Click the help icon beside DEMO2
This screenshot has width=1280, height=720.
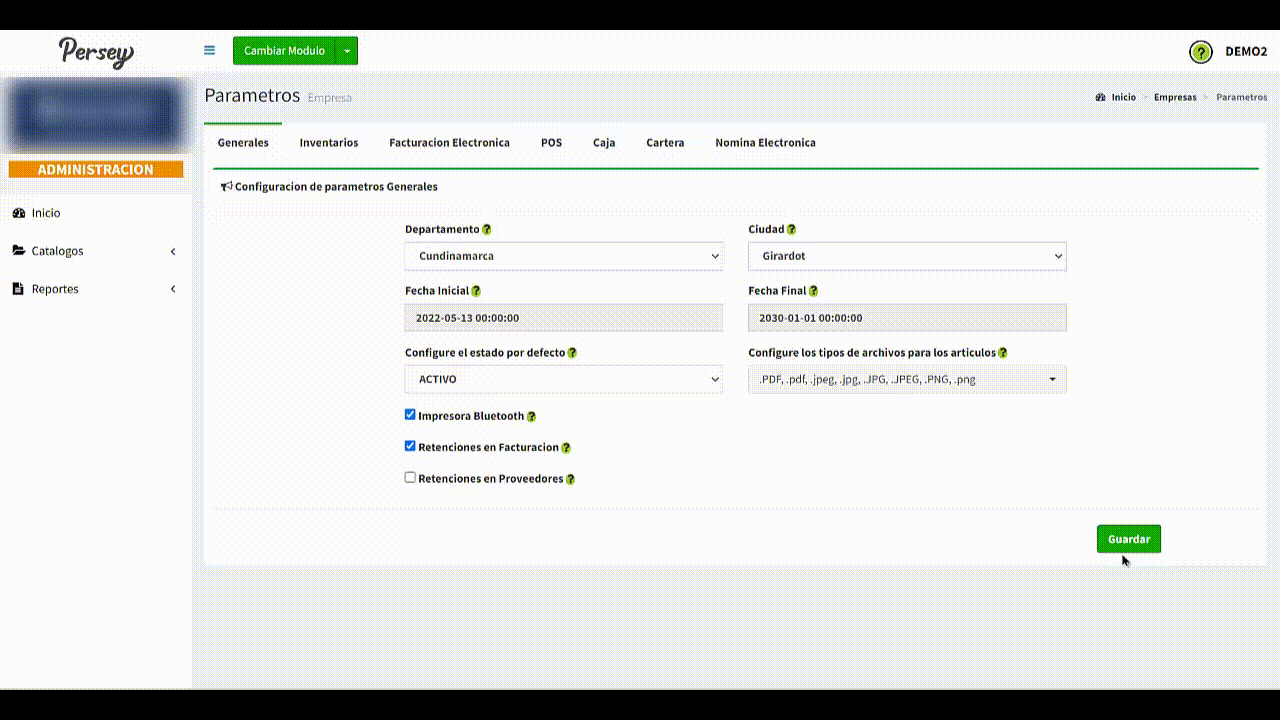coord(1200,52)
